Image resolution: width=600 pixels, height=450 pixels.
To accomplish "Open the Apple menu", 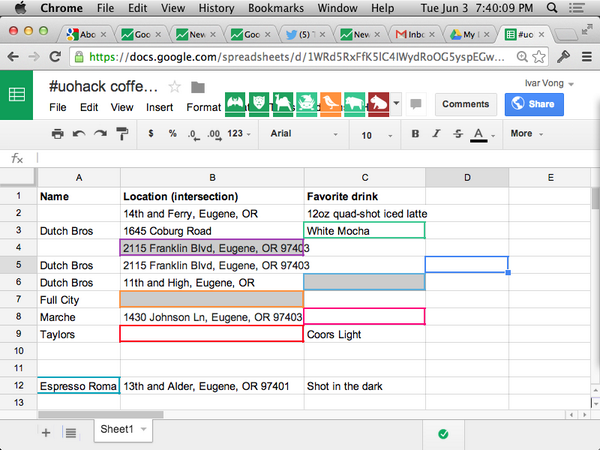I will (21, 8).
